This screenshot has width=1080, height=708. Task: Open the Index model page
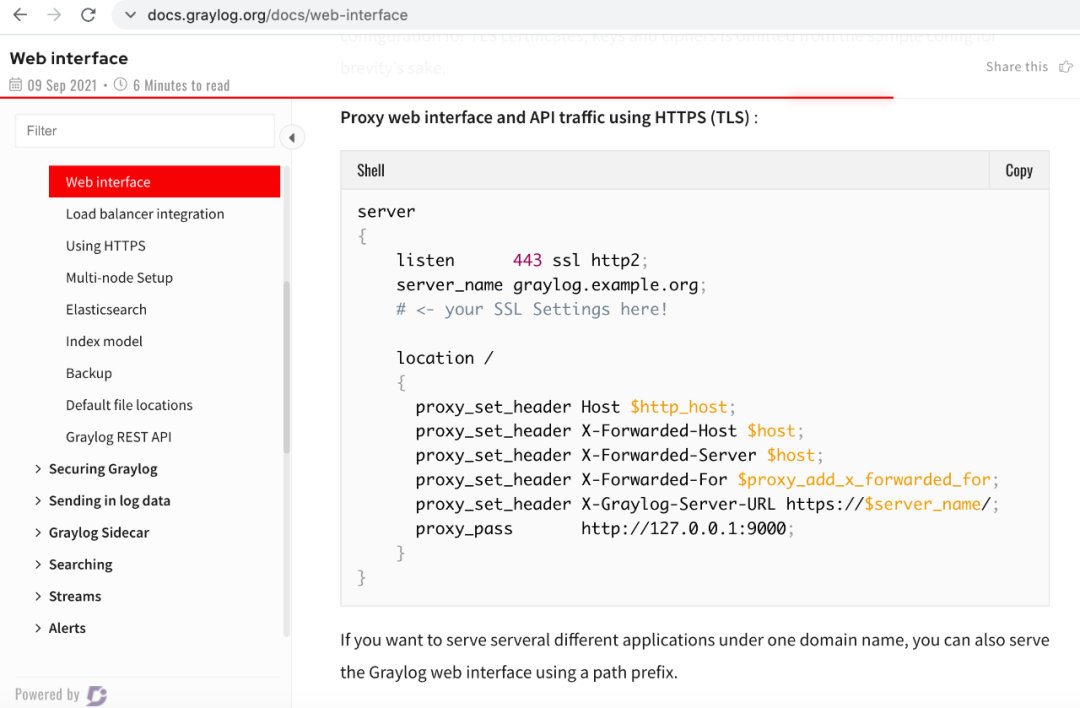point(104,342)
